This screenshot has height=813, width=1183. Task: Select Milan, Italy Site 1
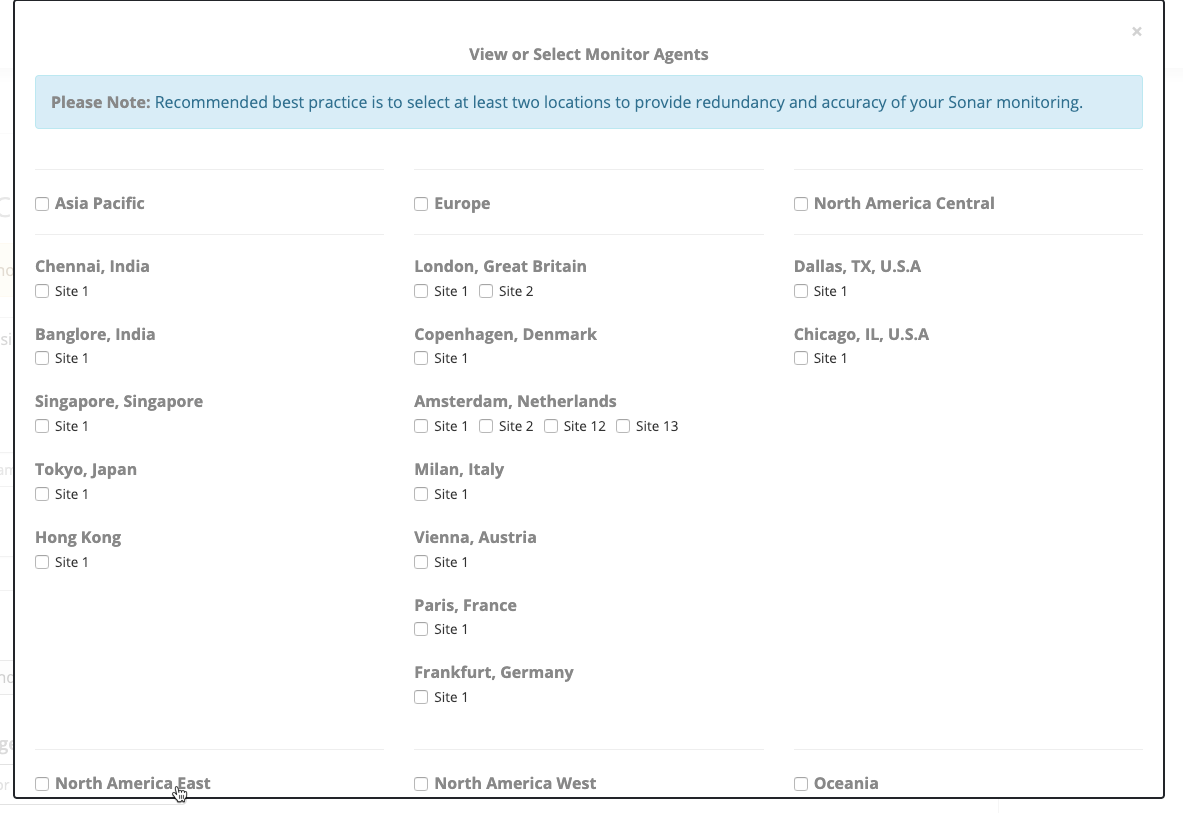421,494
